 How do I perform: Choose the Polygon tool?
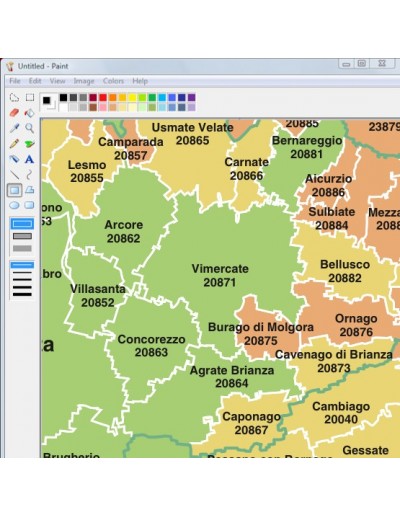30,190
